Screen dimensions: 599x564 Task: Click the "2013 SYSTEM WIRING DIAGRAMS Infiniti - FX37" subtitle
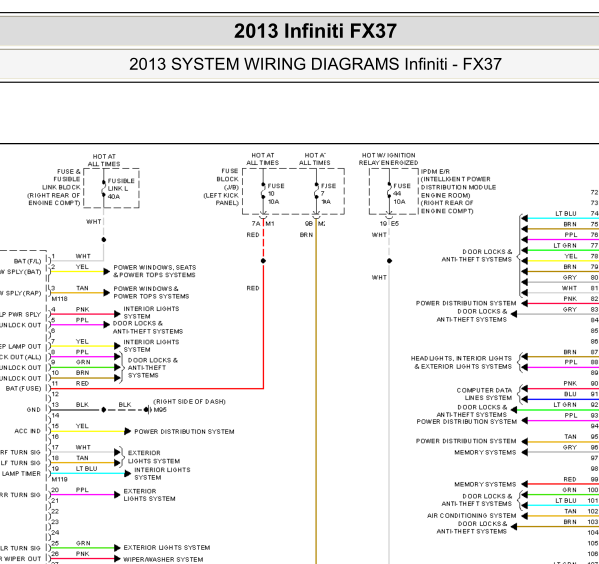pos(315,64)
